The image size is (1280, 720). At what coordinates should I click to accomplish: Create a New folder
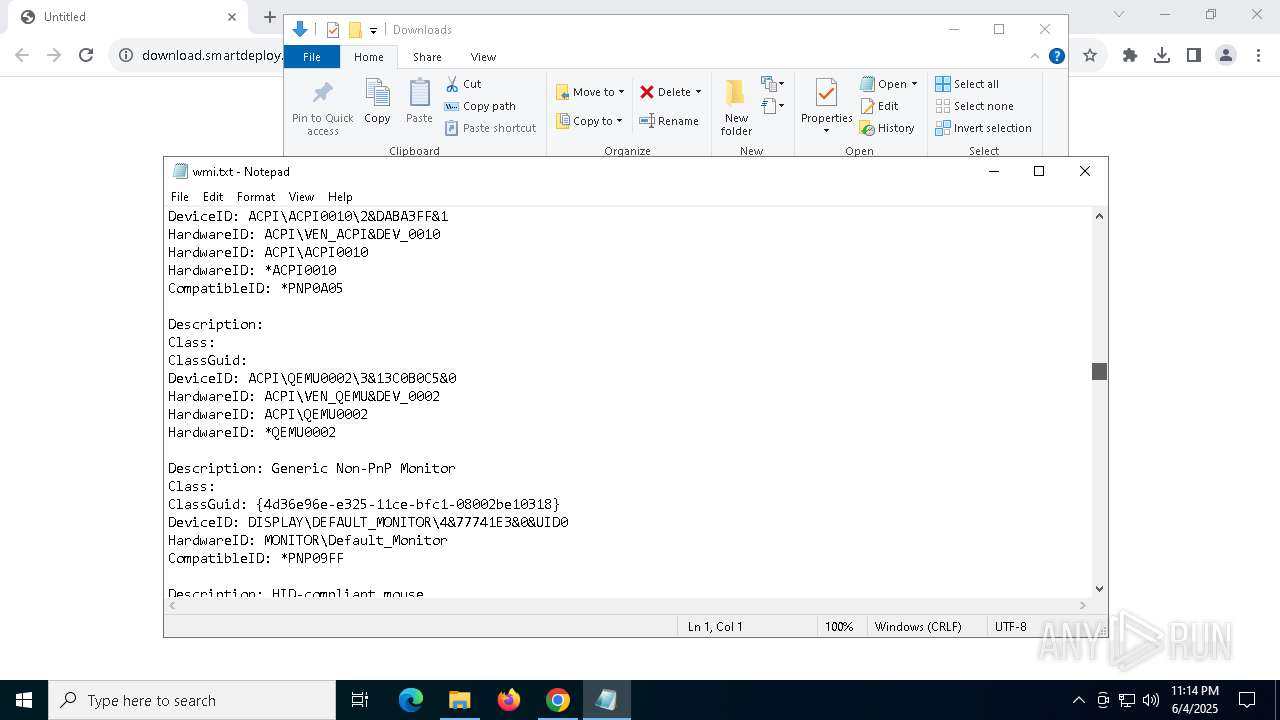point(736,107)
